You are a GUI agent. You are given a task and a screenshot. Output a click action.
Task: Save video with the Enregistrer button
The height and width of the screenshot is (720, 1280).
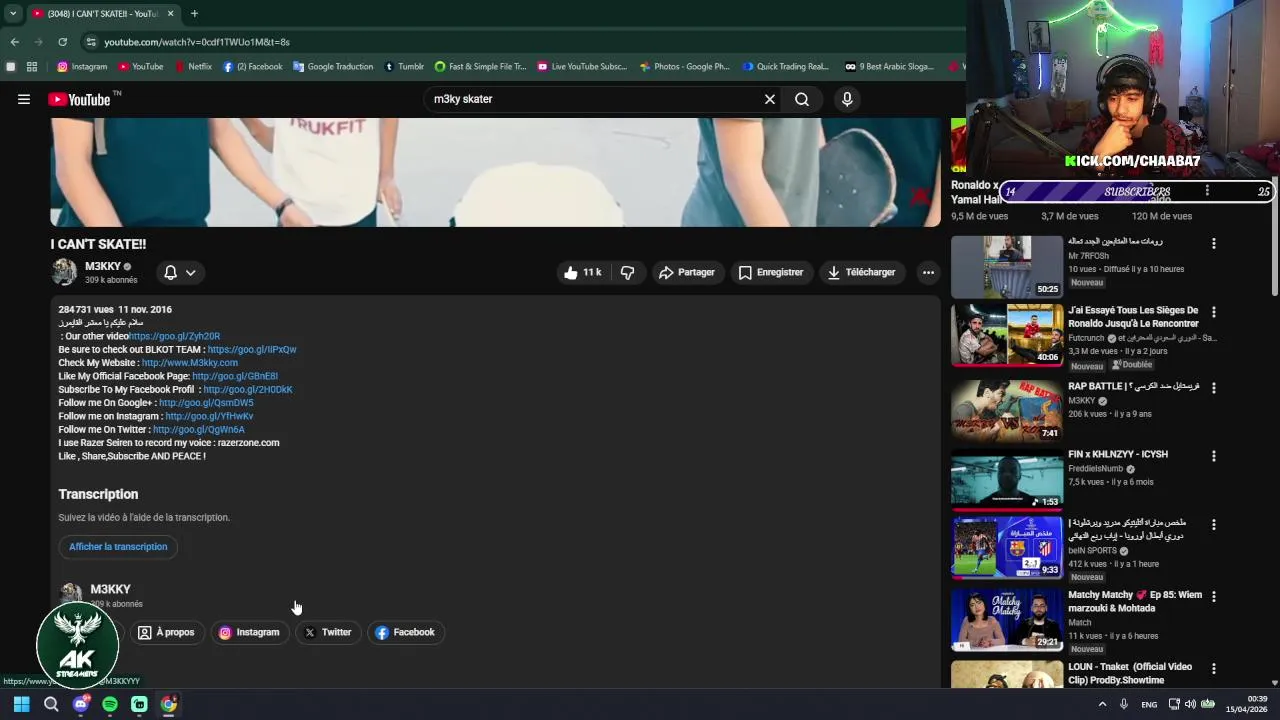pyautogui.click(x=771, y=272)
